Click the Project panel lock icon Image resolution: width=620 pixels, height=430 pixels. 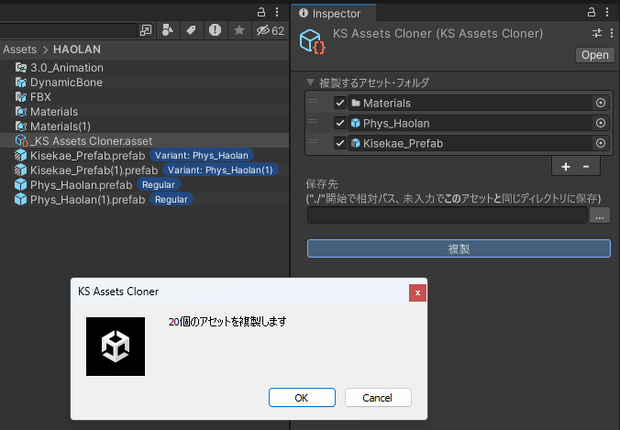coord(261,12)
